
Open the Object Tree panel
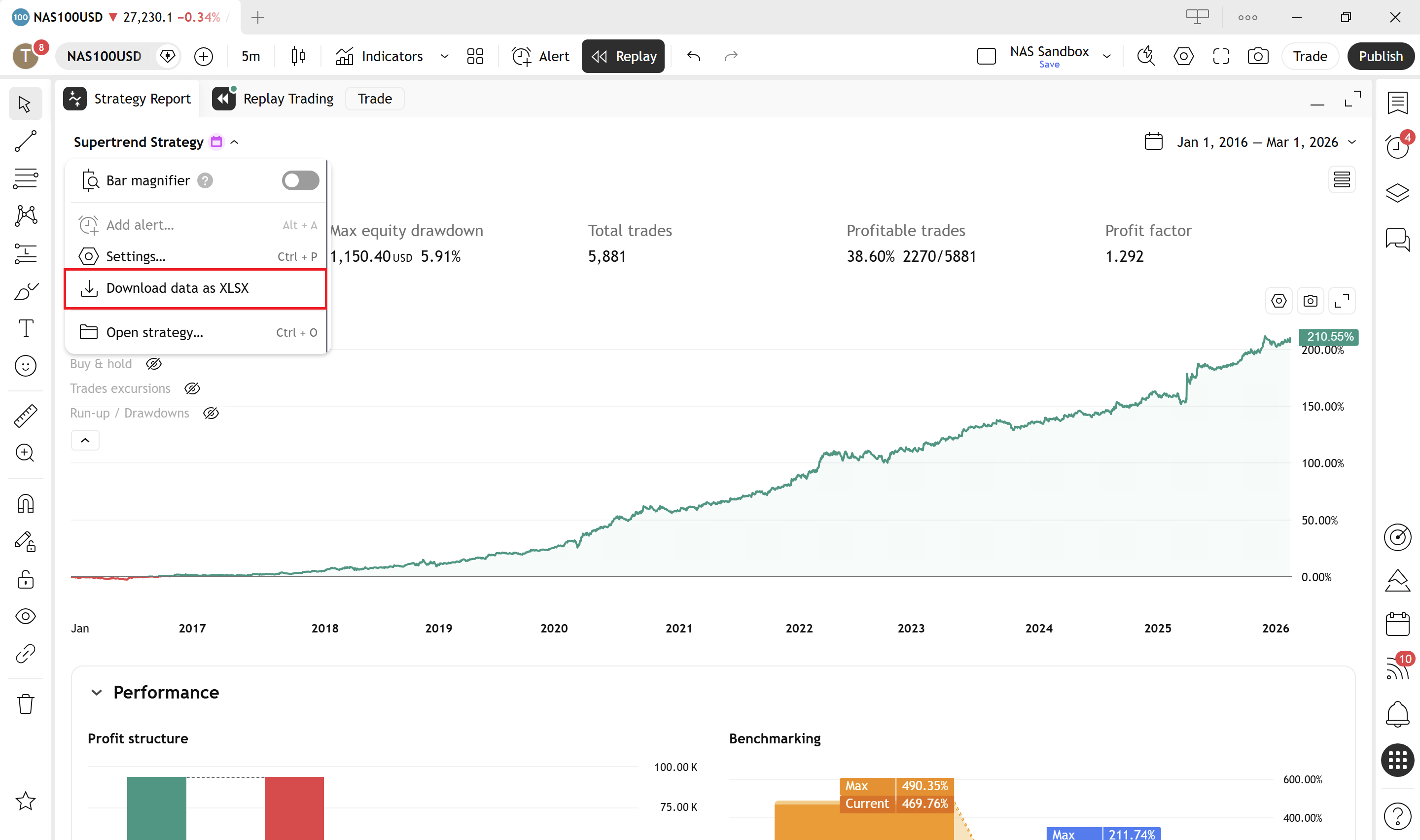tap(1397, 192)
